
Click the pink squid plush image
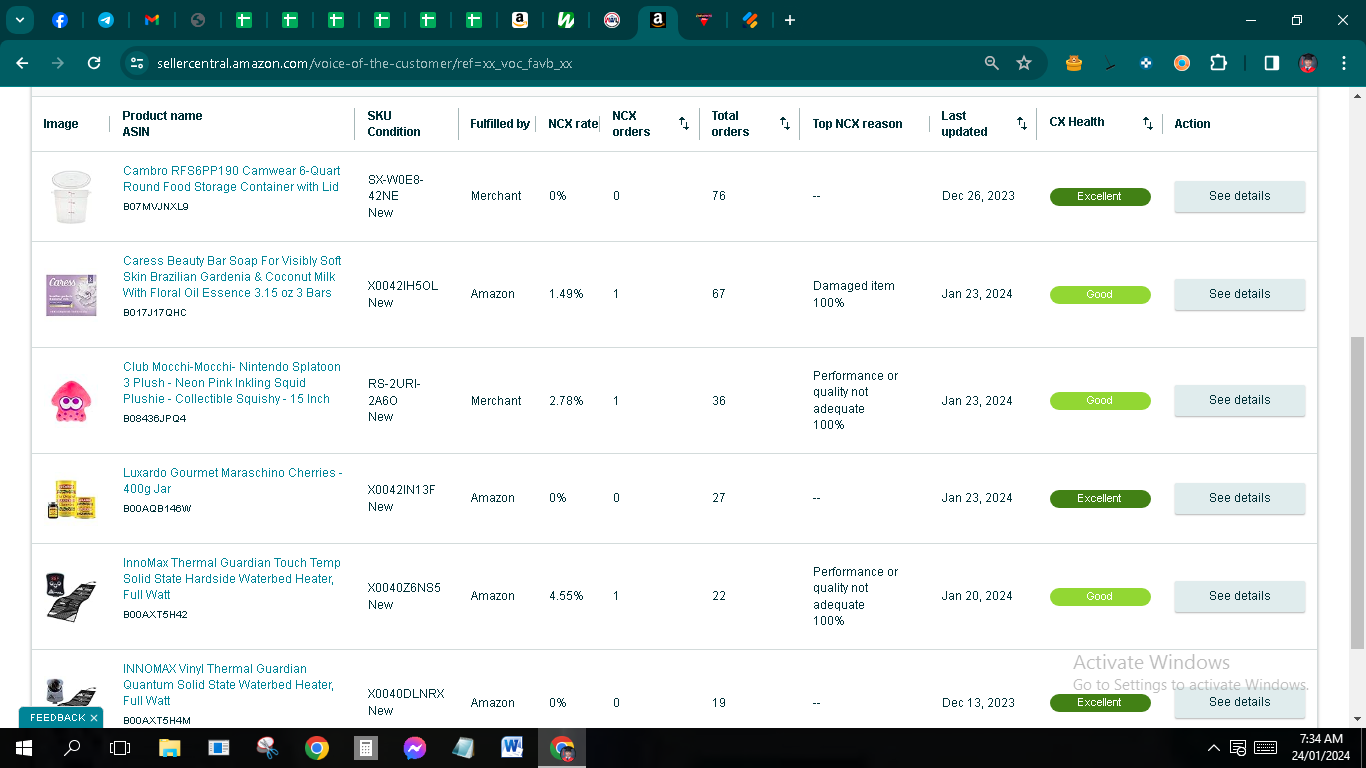[x=71, y=400]
